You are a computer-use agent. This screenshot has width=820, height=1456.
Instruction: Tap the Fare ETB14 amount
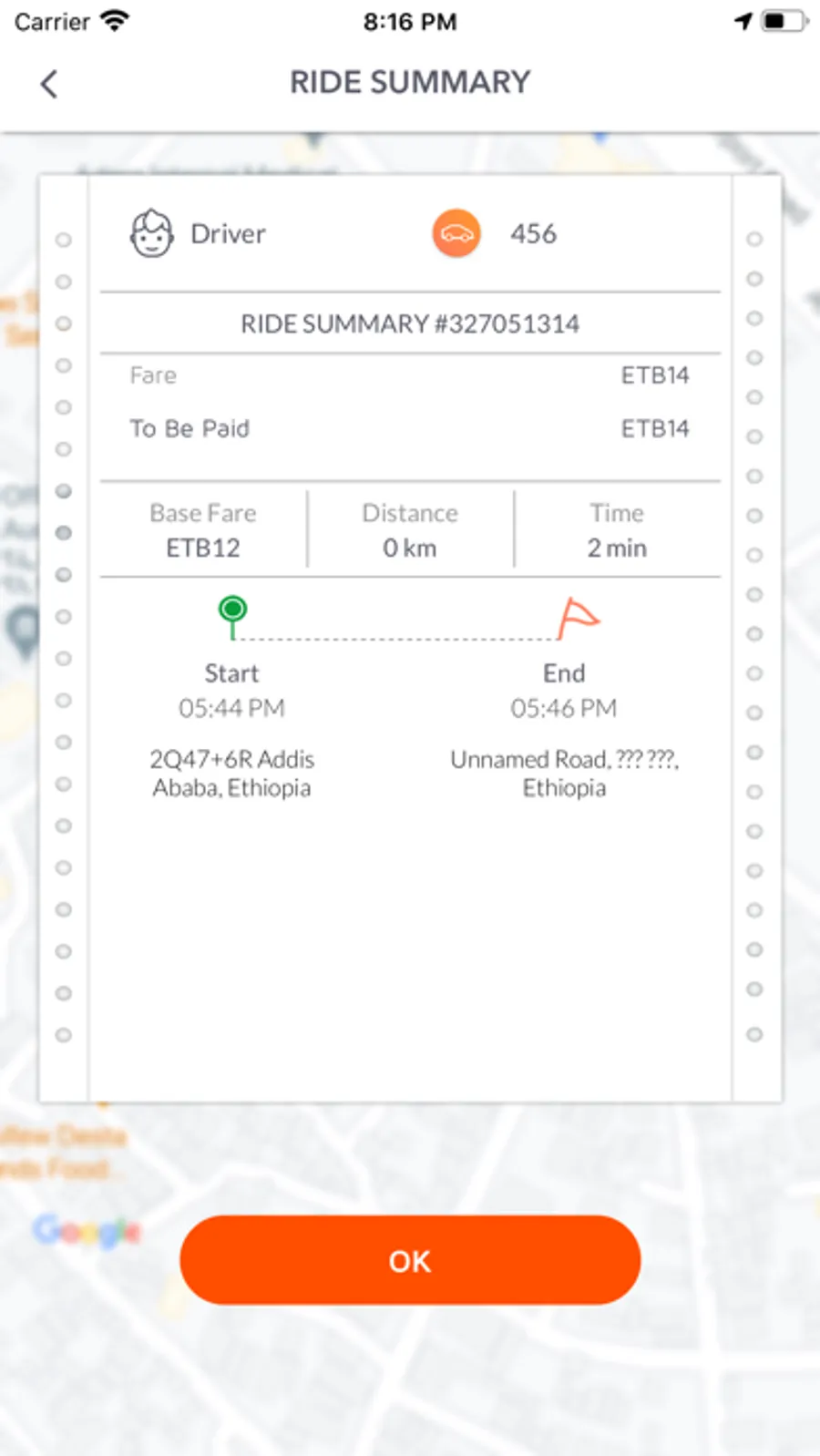[x=655, y=375]
